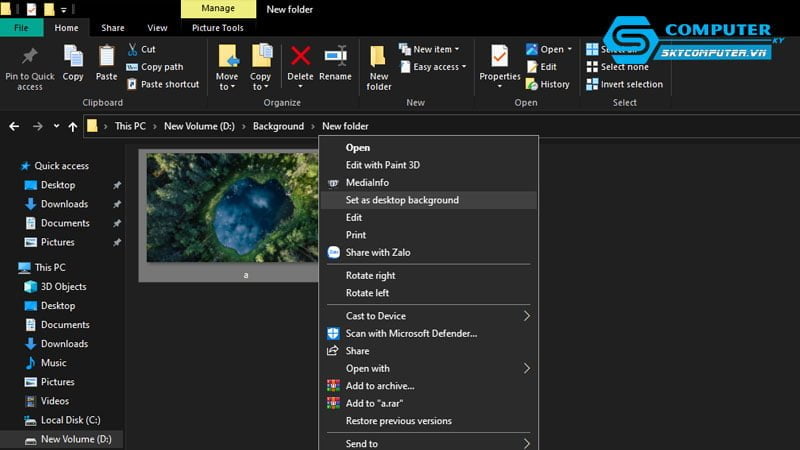Choose Add to "a.rar"
Image resolution: width=800 pixels, height=450 pixels.
429,404
